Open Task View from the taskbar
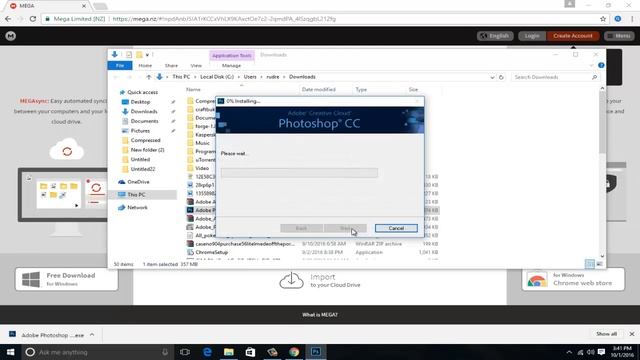Screen dimensions: 640x360 tap(184, 352)
